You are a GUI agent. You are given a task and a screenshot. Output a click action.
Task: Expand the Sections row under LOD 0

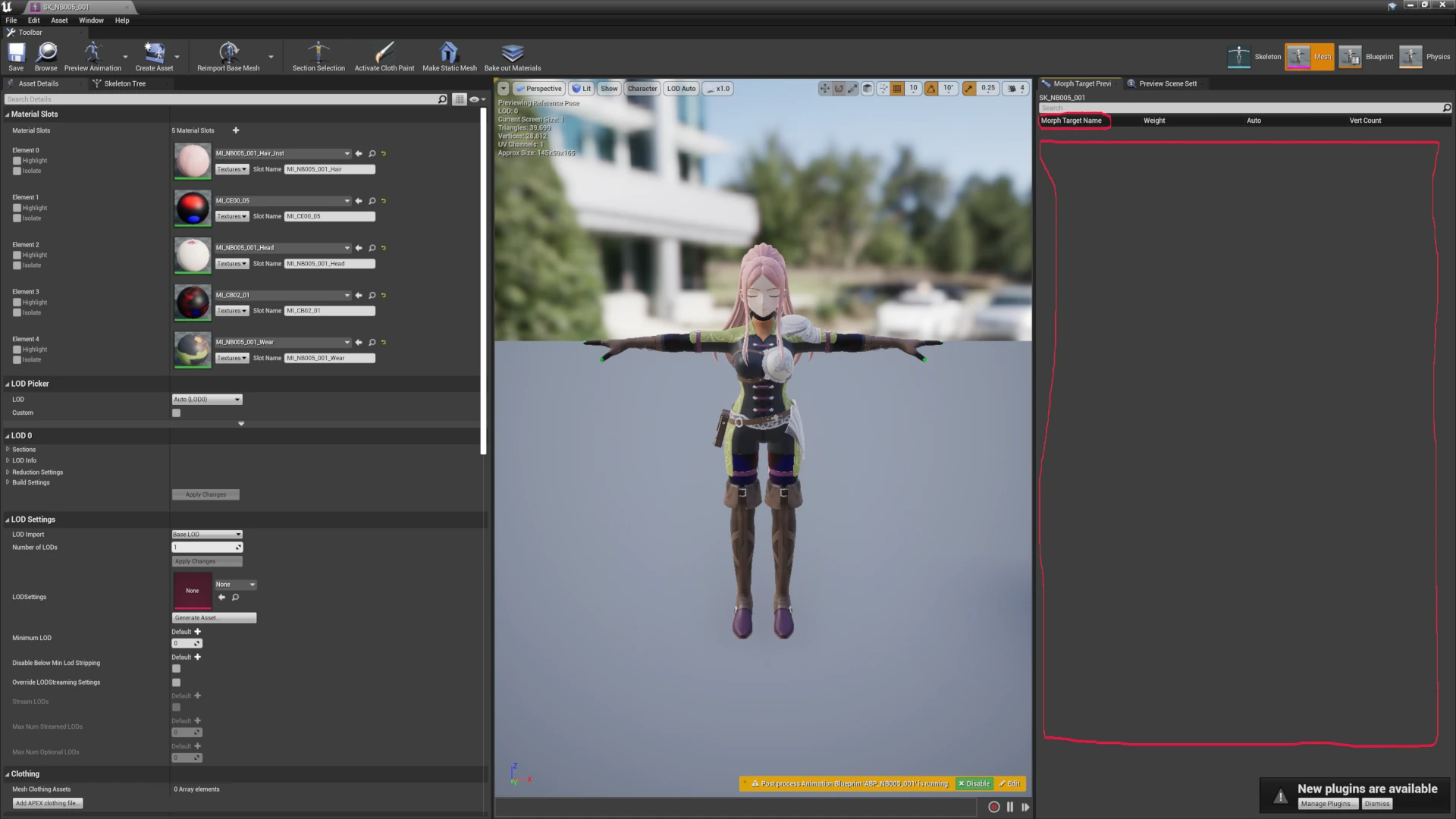pyautogui.click(x=8, y=450)
